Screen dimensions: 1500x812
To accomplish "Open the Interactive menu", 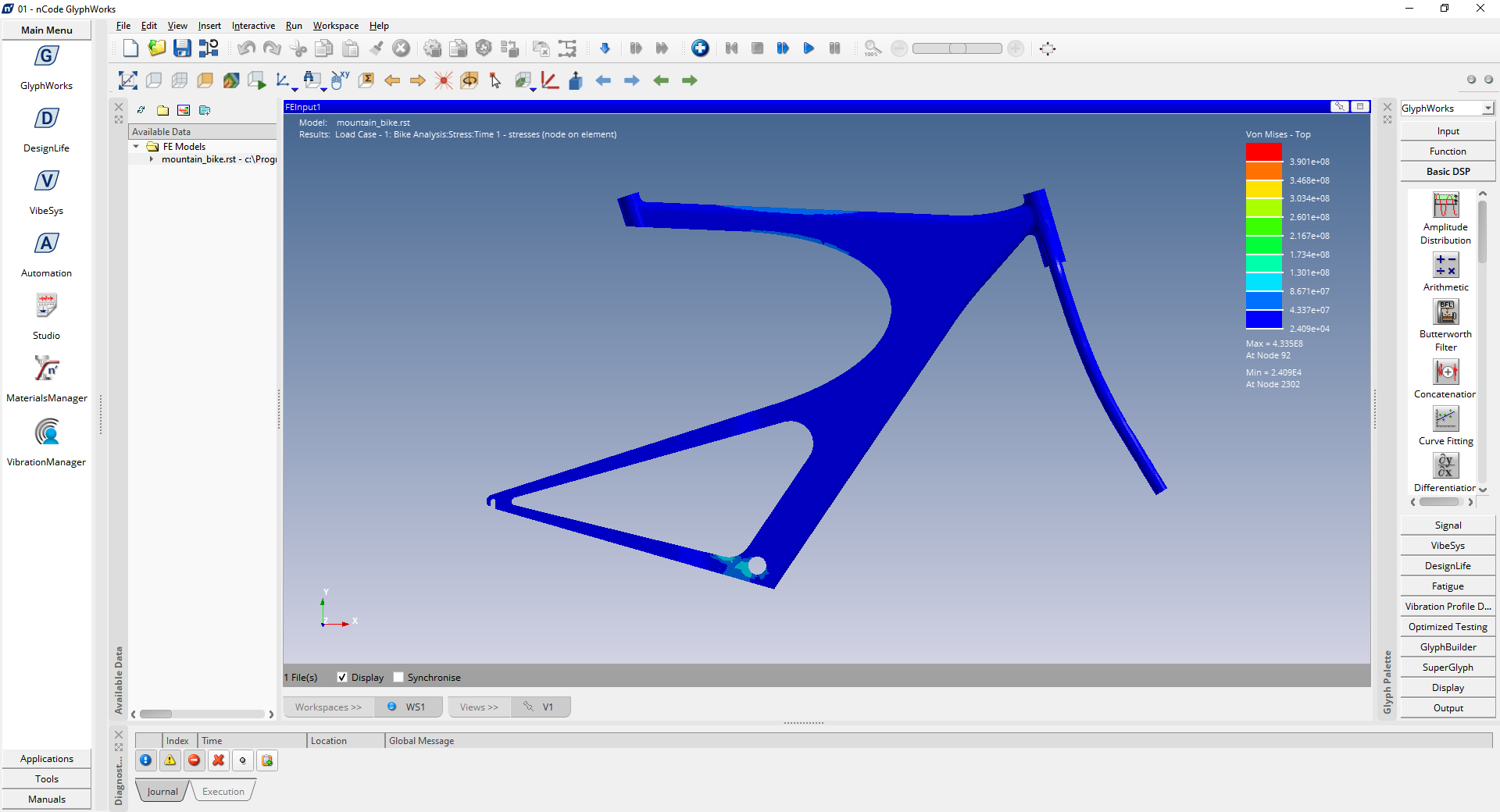I will point(253,26).
